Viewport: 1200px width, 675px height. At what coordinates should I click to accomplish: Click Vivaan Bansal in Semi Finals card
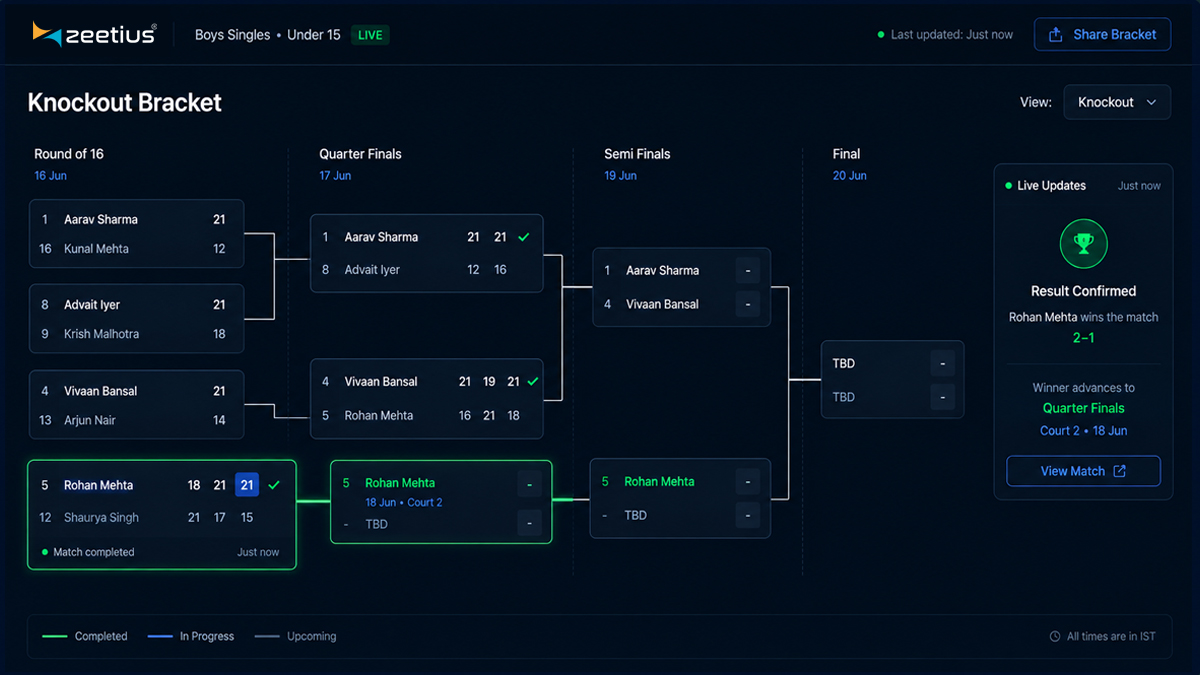click(663, 304)
